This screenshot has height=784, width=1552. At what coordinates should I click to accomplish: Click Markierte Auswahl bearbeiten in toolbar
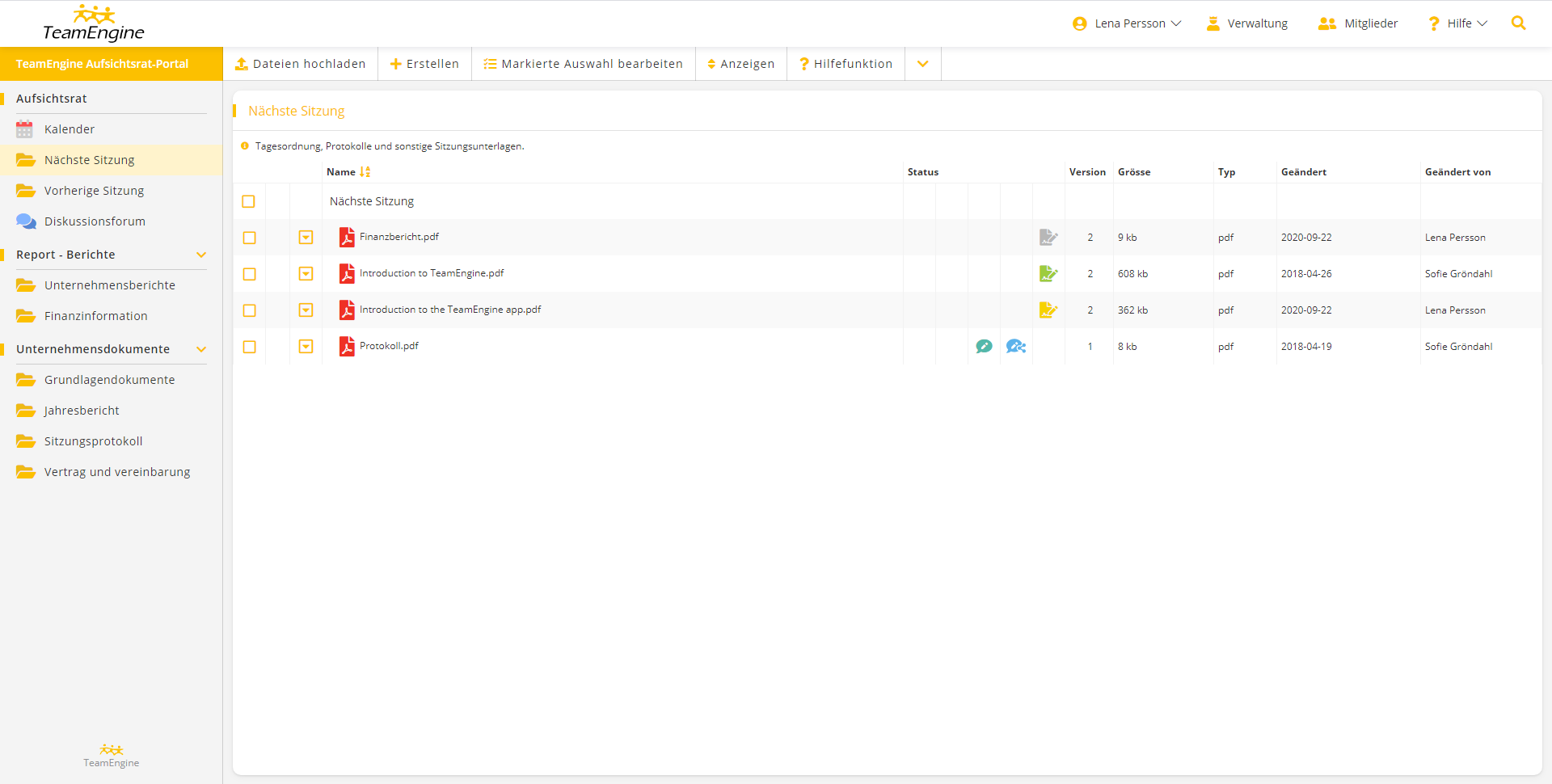(583, 64)
